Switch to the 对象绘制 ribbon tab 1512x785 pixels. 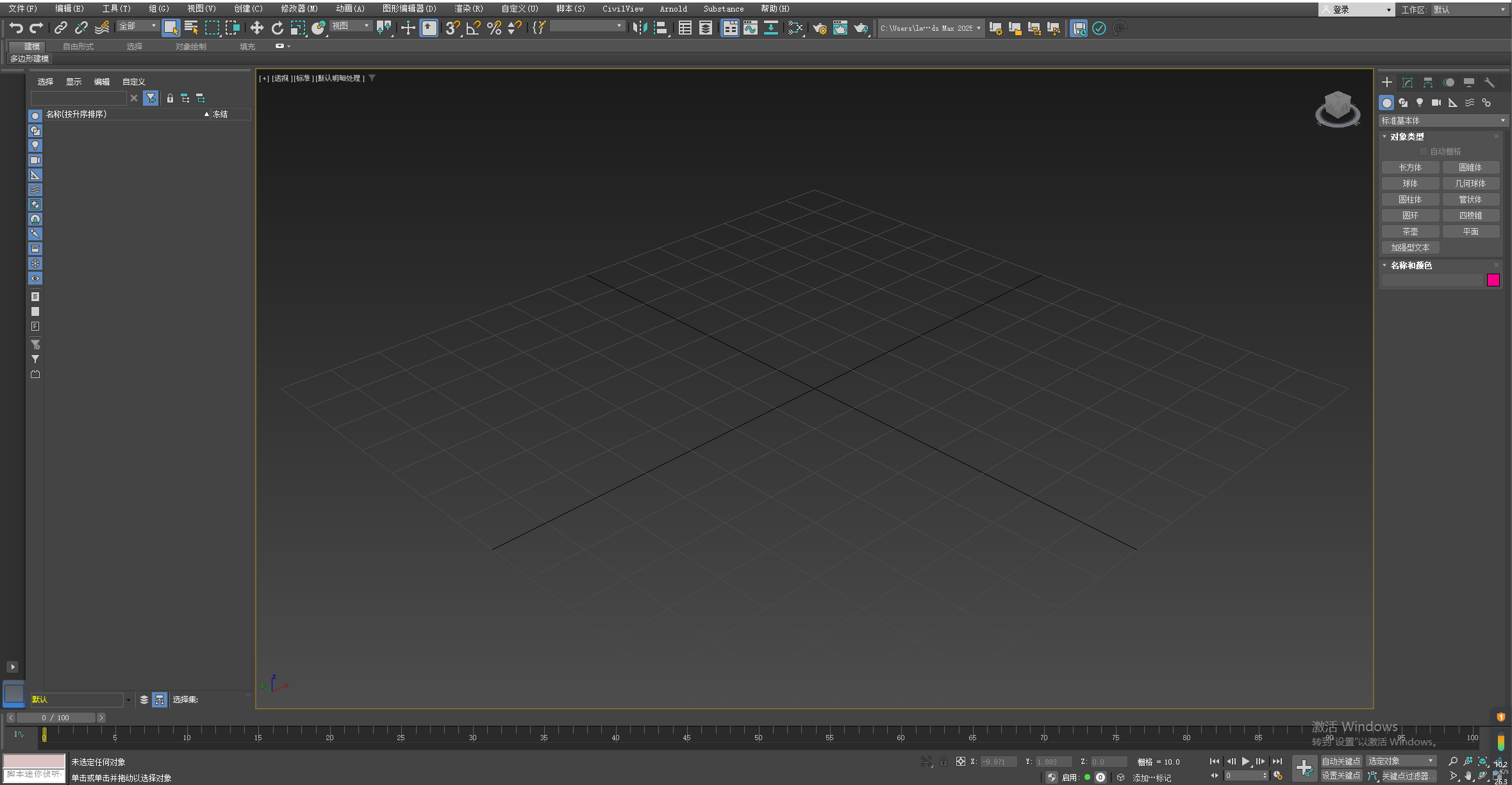click(x=191, y=46)
